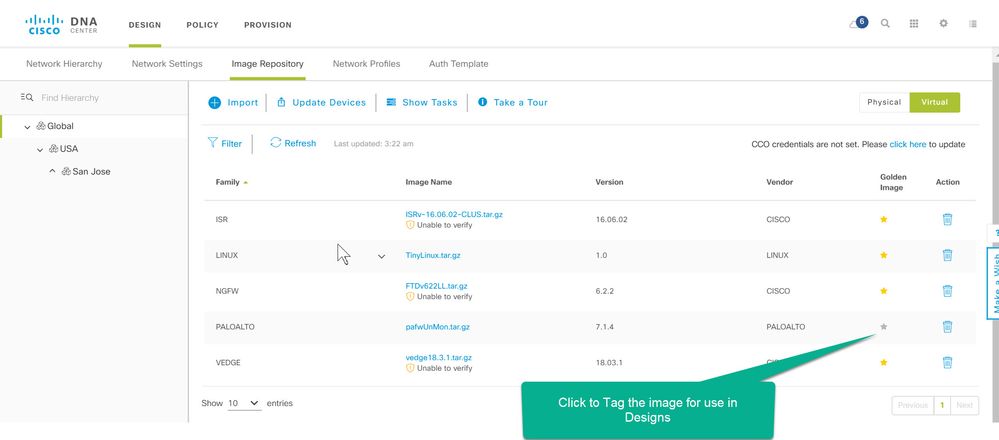Image resolution: width=999 pixels, height=440 pixels.
Task: Start Take a Tour
Action: [x=513, y=103]
